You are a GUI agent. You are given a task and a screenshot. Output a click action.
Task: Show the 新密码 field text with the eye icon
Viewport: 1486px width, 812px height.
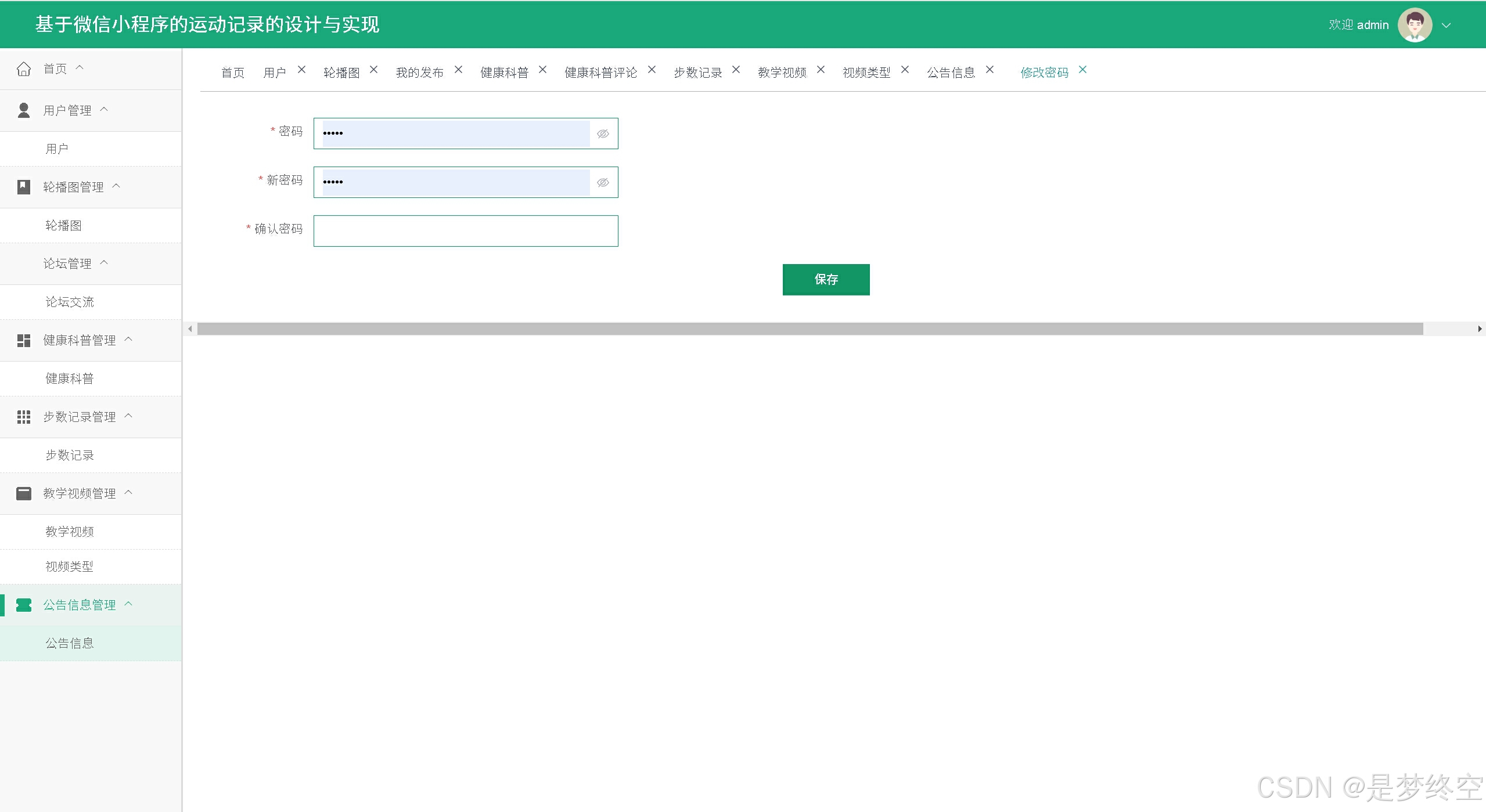point(603,183)
